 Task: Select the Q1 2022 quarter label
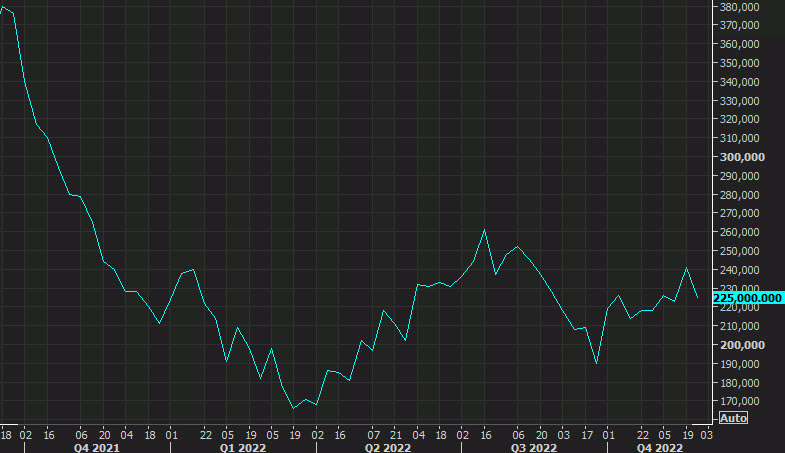242,447
